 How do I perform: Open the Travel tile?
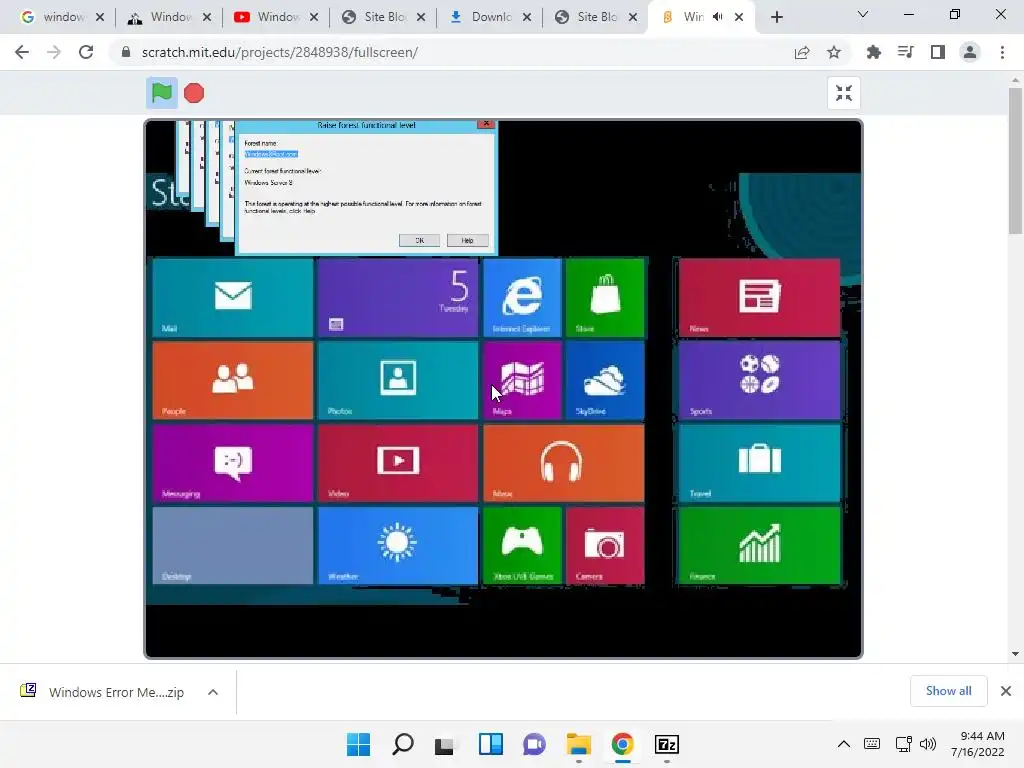coord(760,463)
